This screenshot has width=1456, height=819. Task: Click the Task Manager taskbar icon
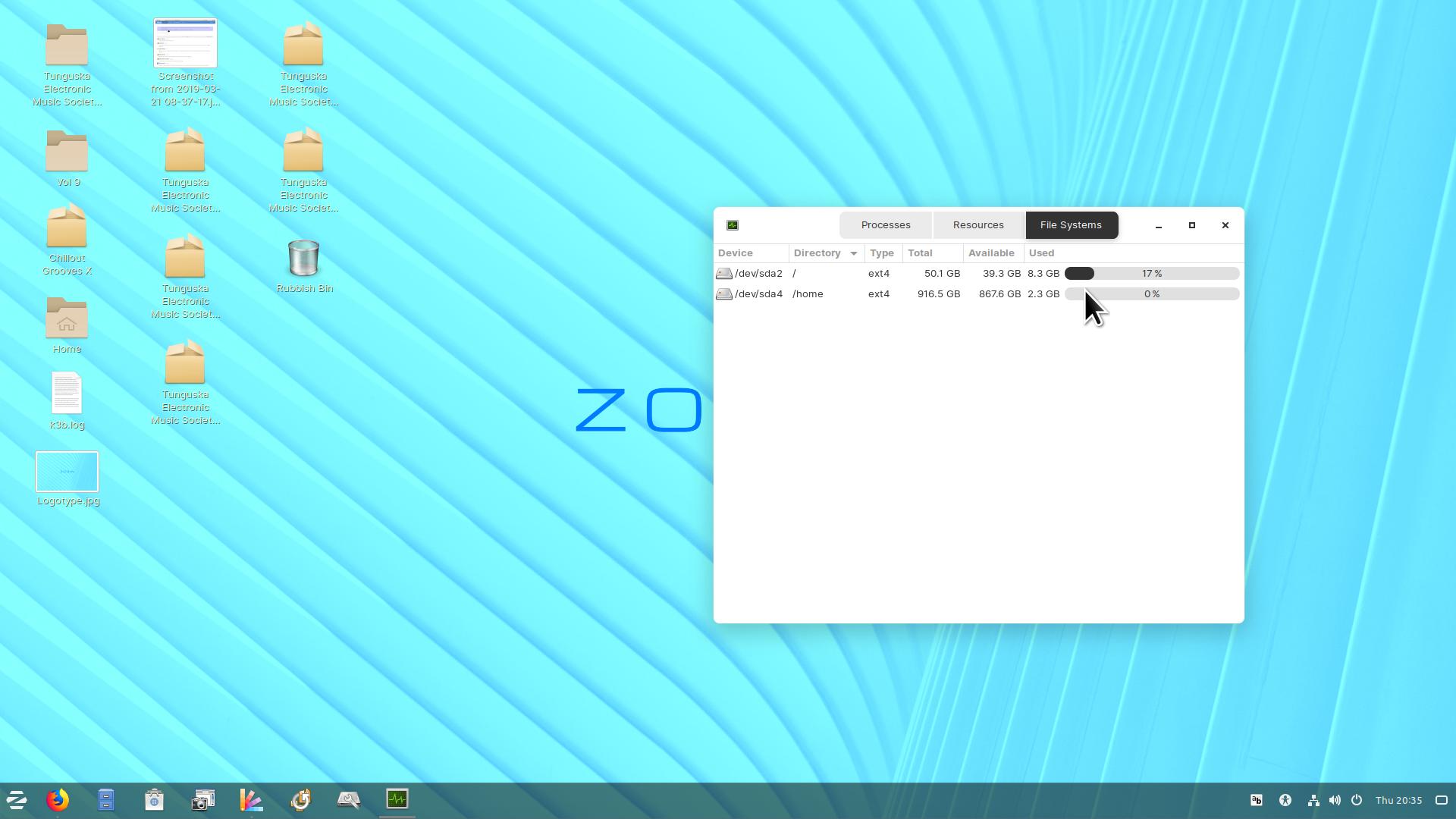pyautogui.click(x=397, y=800)
